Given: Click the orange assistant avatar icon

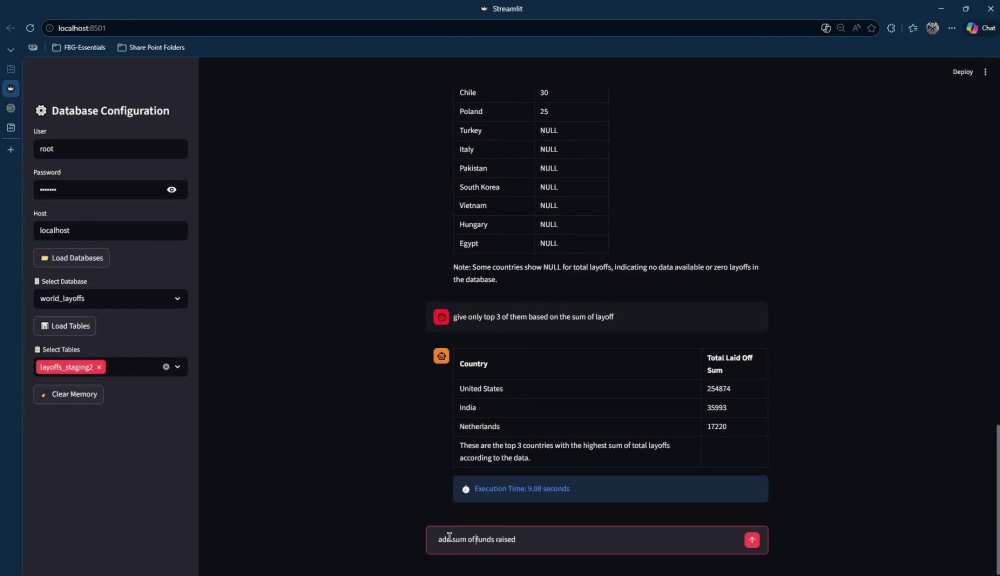Looking at the screenshot, I should tap(441, 356).
